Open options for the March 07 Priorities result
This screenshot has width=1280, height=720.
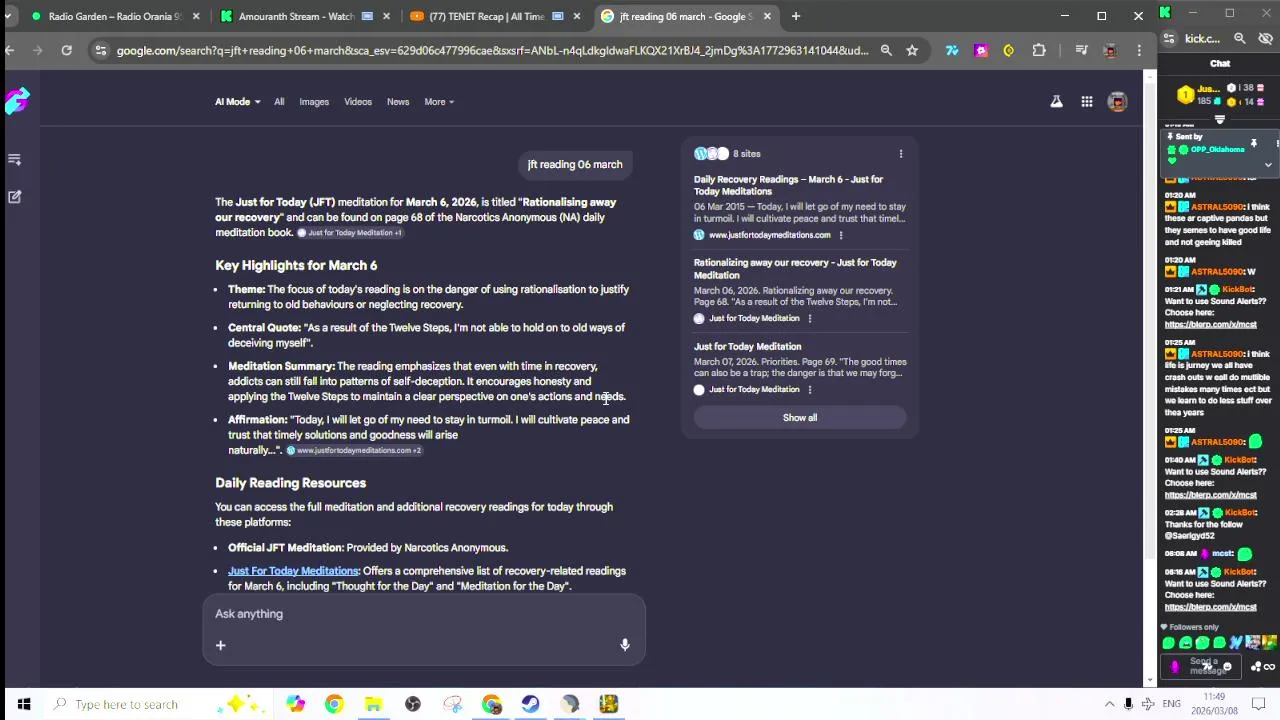coord(809,389)
